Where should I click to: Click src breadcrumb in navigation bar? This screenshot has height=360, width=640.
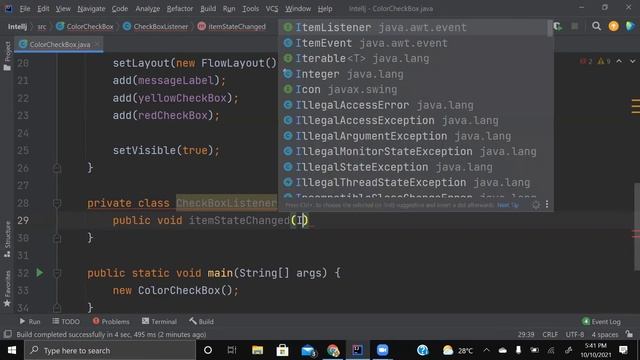pos(42,27)
